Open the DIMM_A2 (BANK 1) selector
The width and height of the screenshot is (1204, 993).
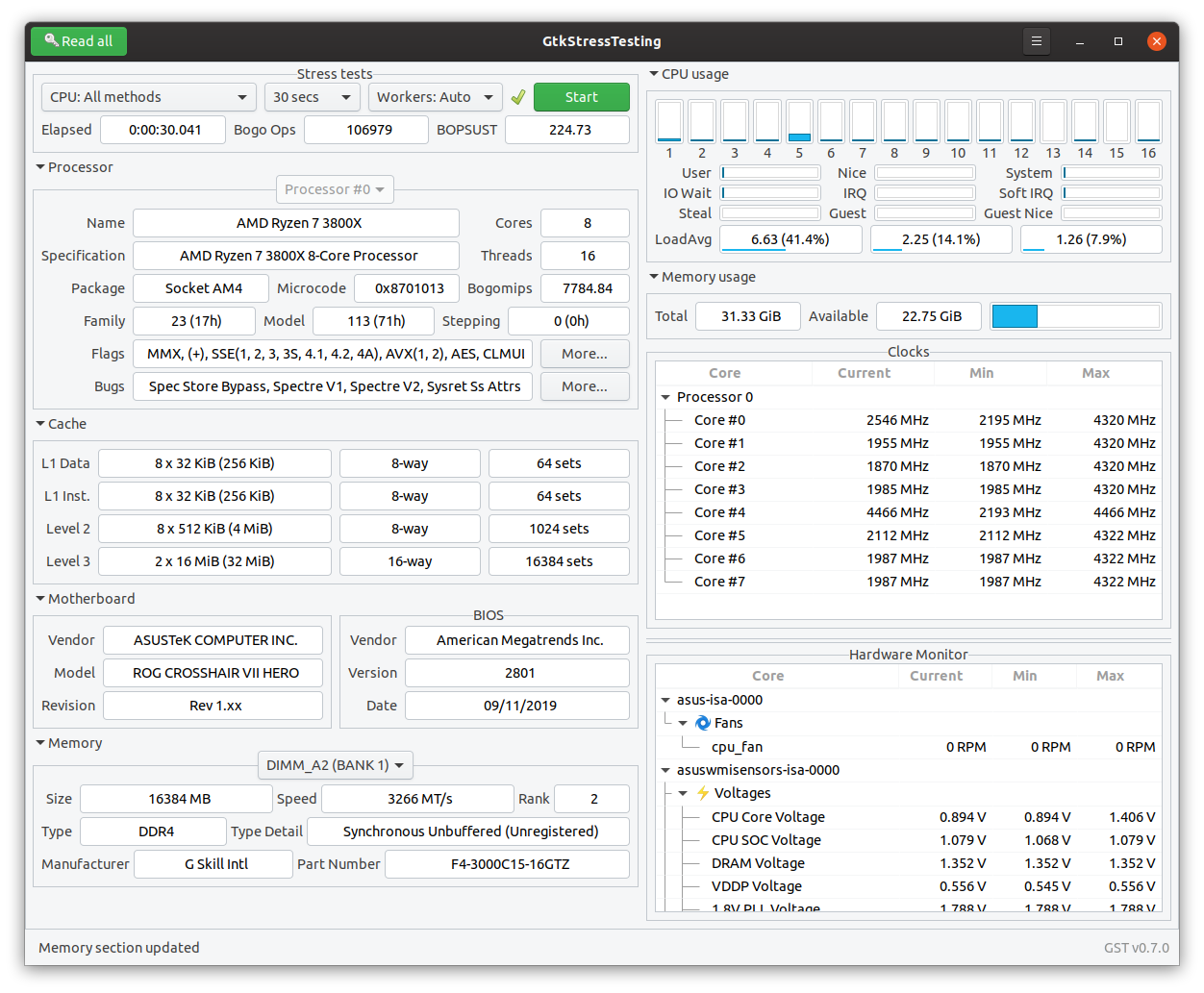[336, 765]
